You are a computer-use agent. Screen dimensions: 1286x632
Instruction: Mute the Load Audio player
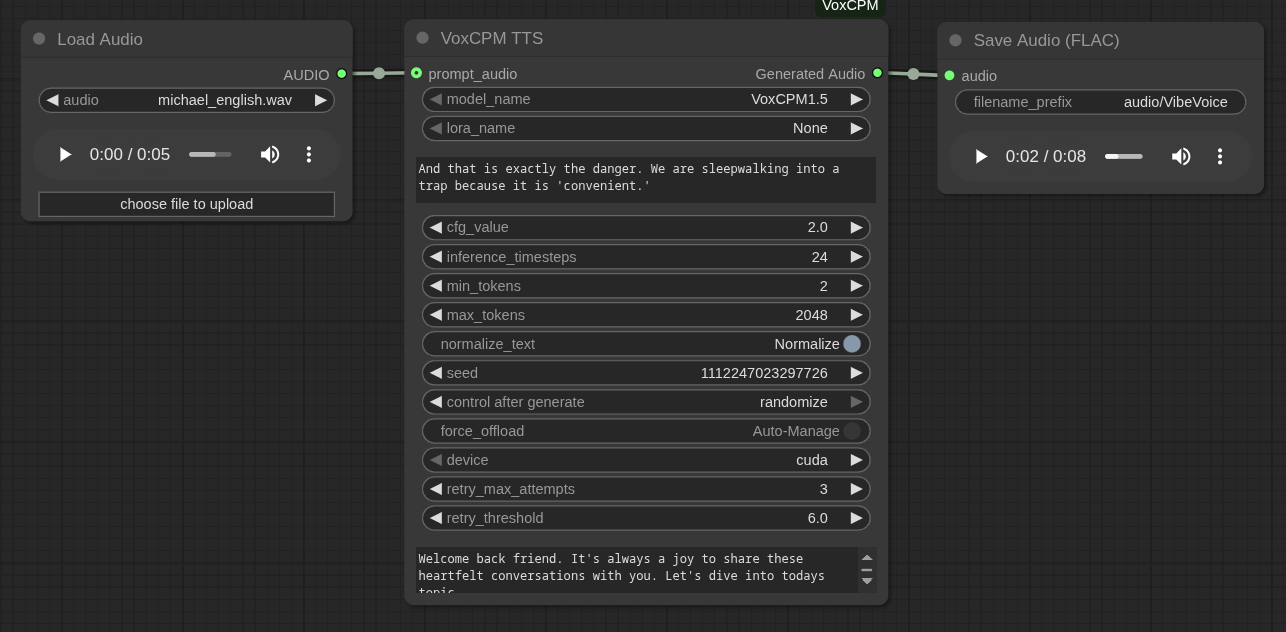[270, 154]
